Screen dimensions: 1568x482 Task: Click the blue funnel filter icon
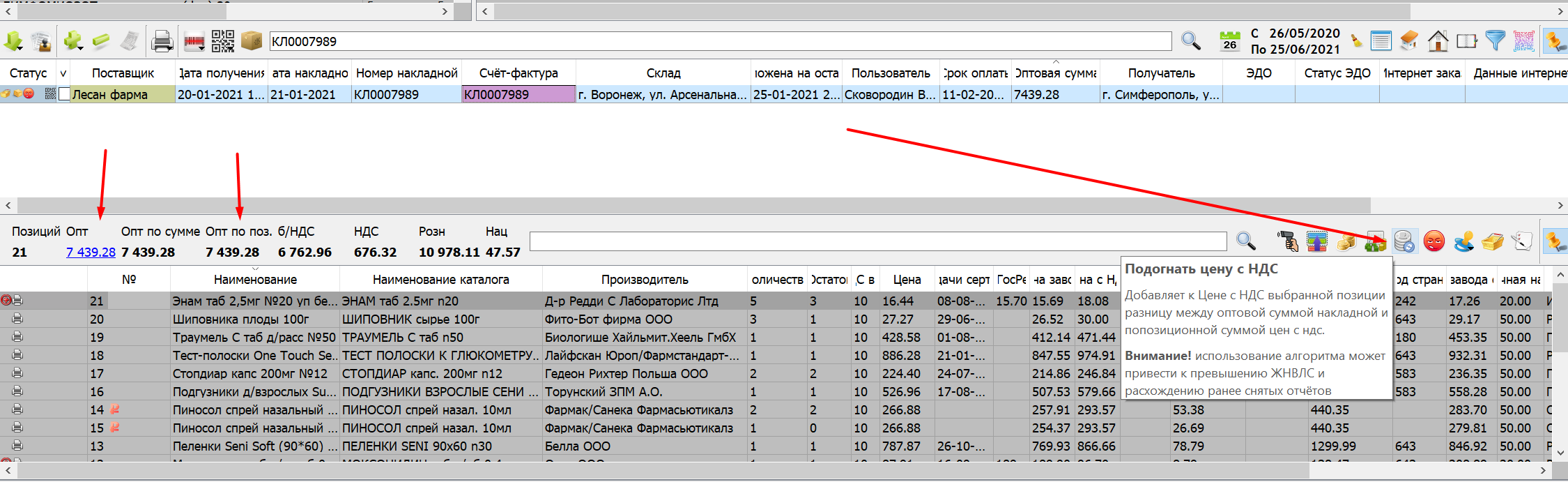pyautogui.click(x=1495, y=41)
